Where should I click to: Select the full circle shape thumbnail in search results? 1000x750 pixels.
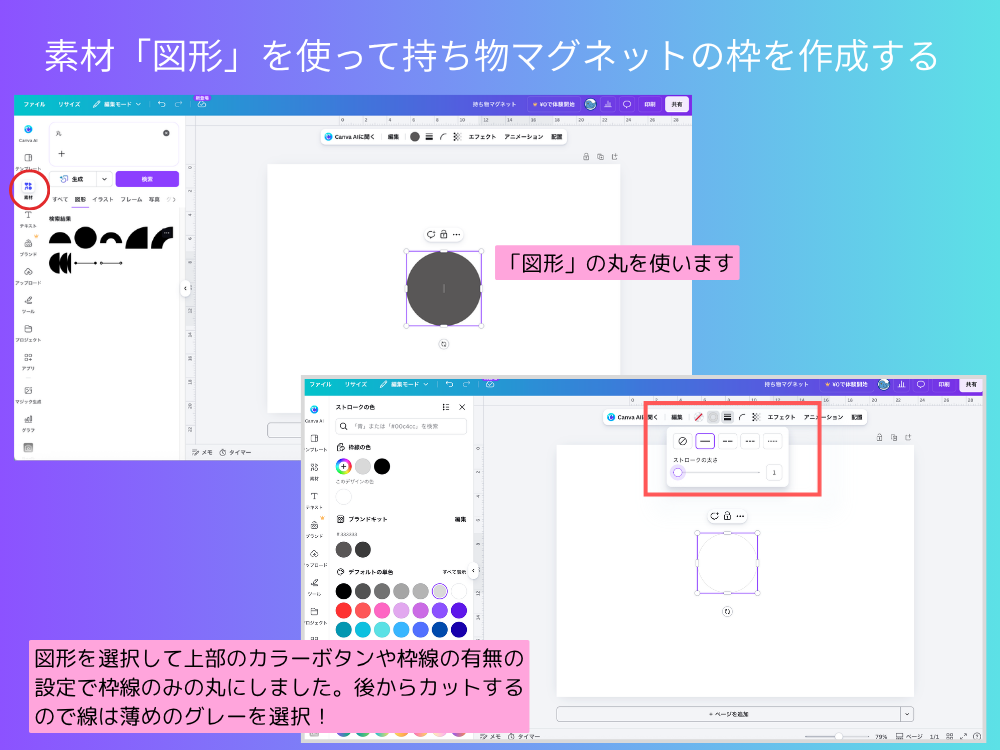(x=85, y=238)
